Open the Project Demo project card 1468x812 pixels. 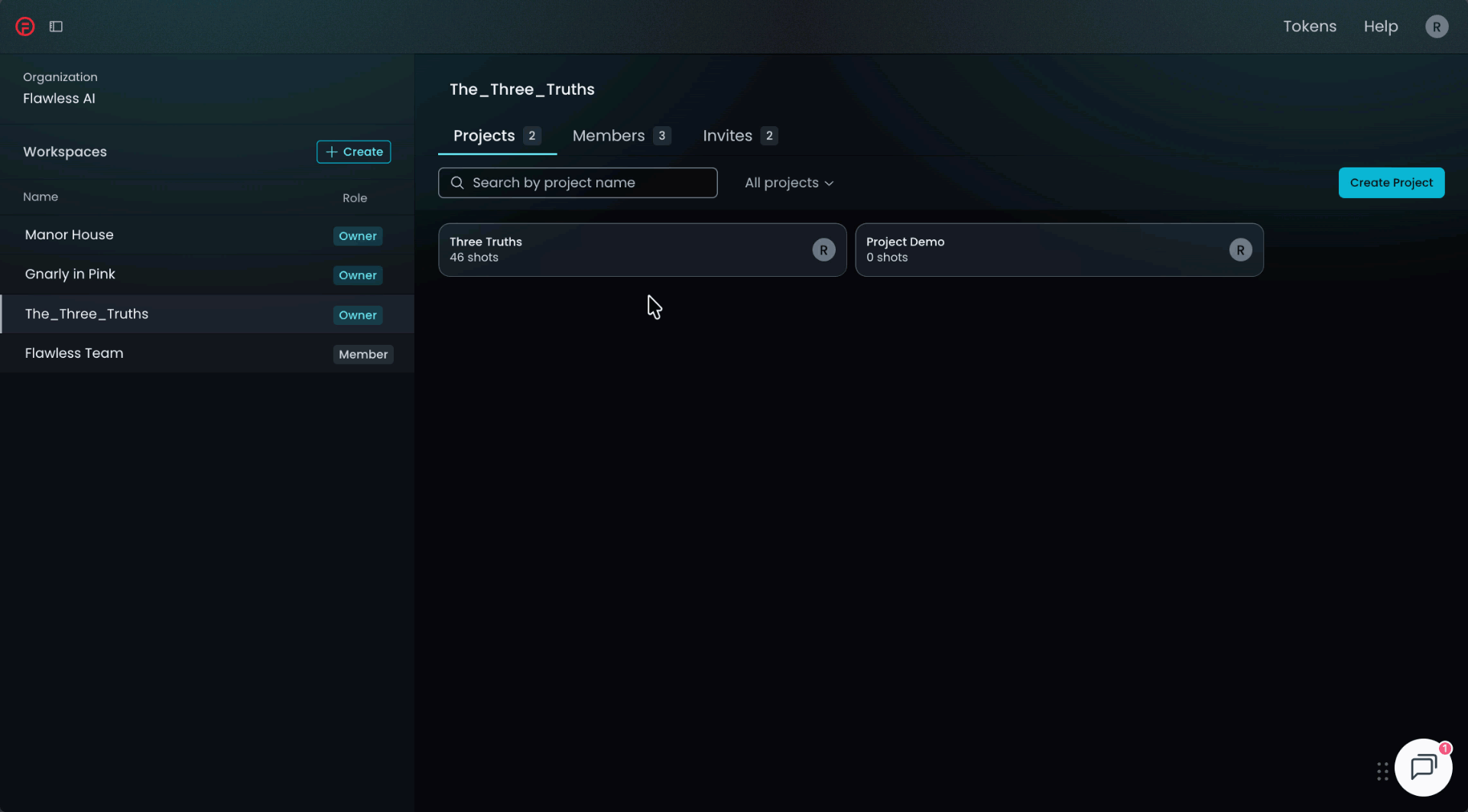1059,250
